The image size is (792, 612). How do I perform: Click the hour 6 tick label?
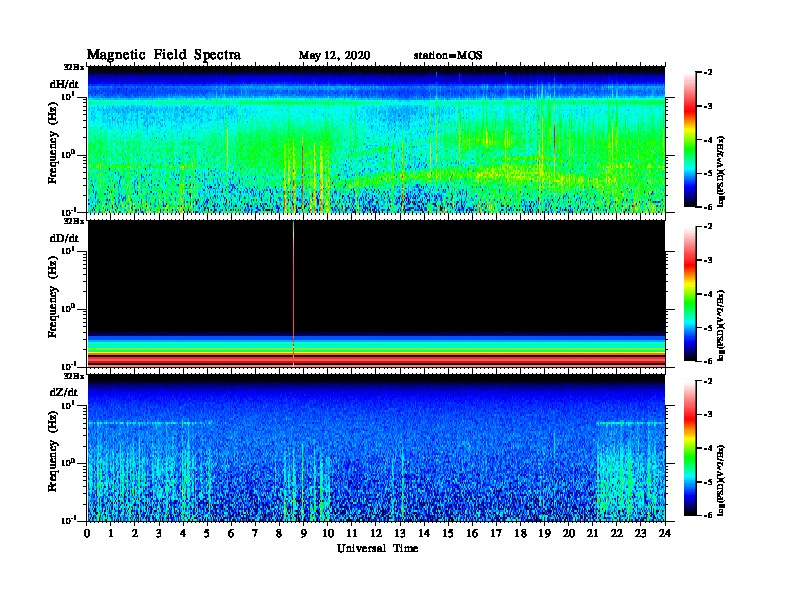231,533
